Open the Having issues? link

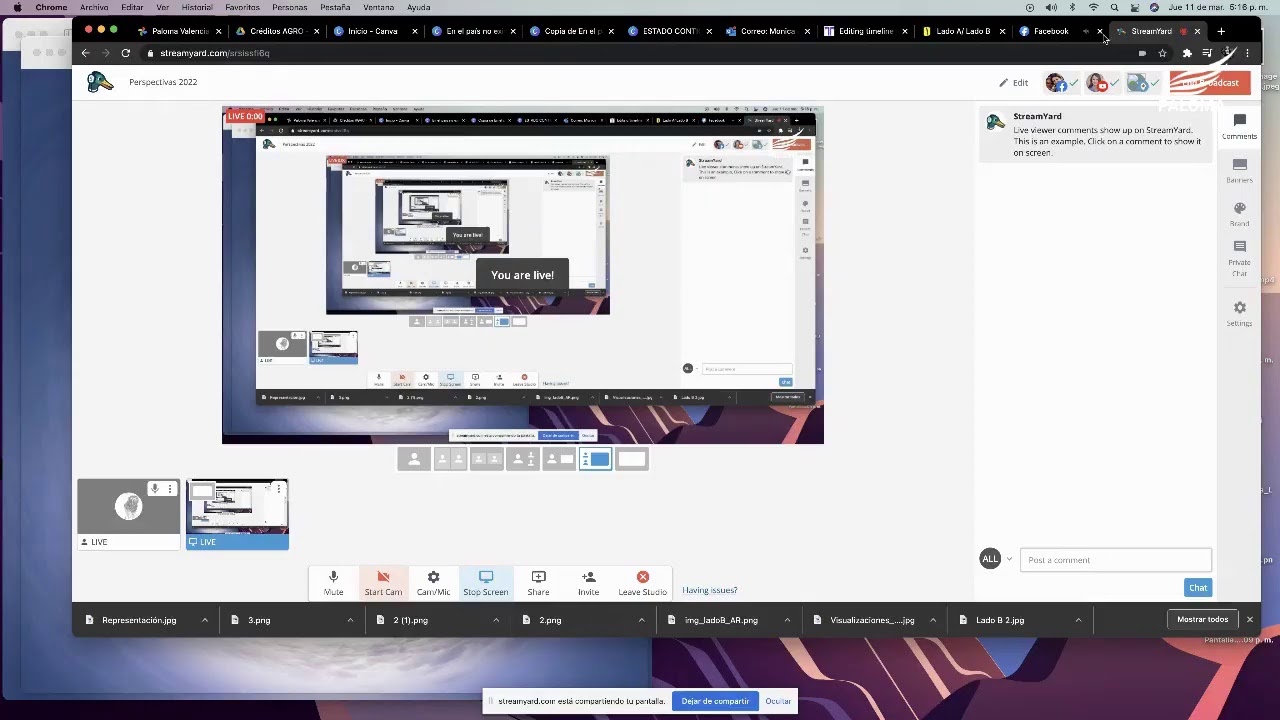click(709, 590)
